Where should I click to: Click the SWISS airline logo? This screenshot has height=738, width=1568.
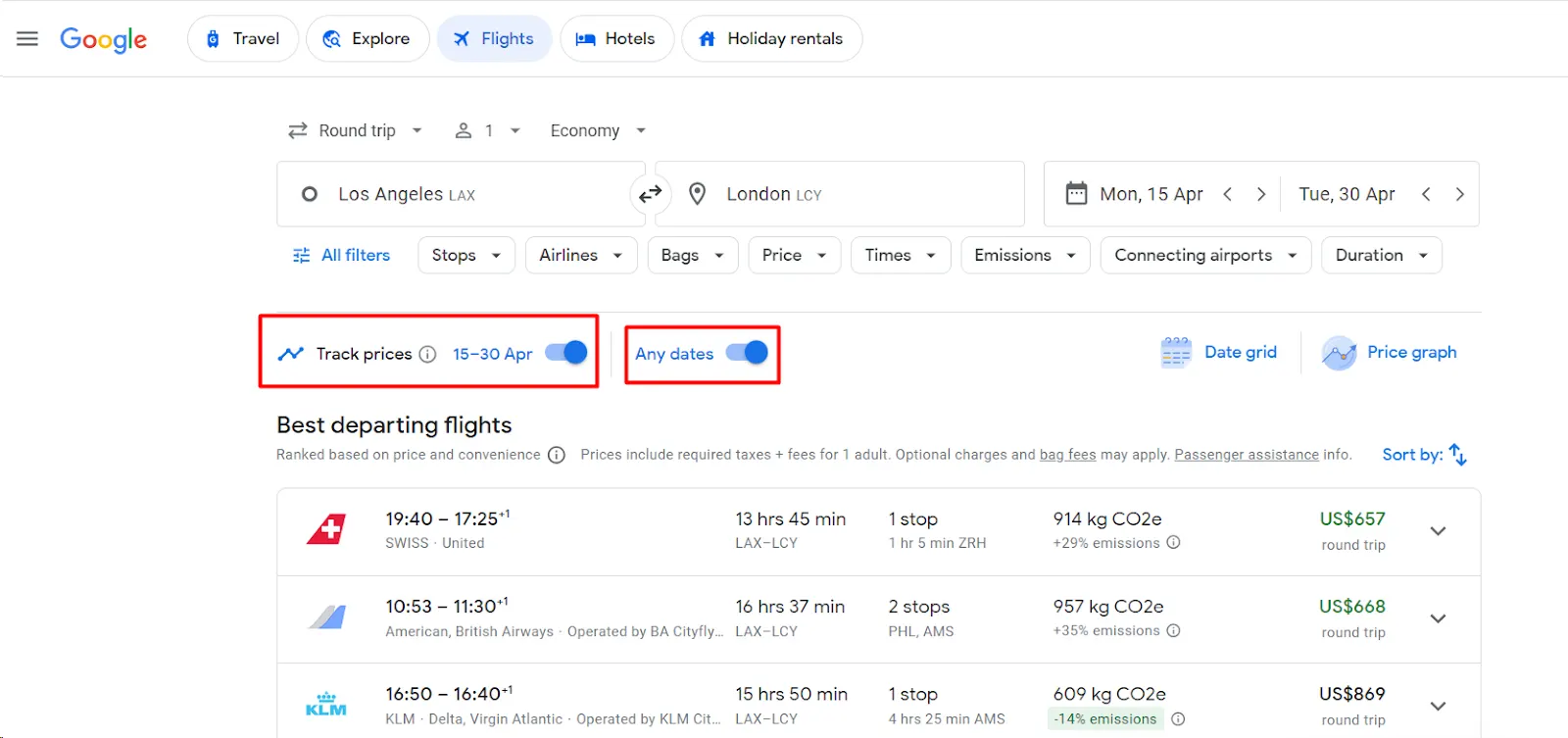coord(326,530)
